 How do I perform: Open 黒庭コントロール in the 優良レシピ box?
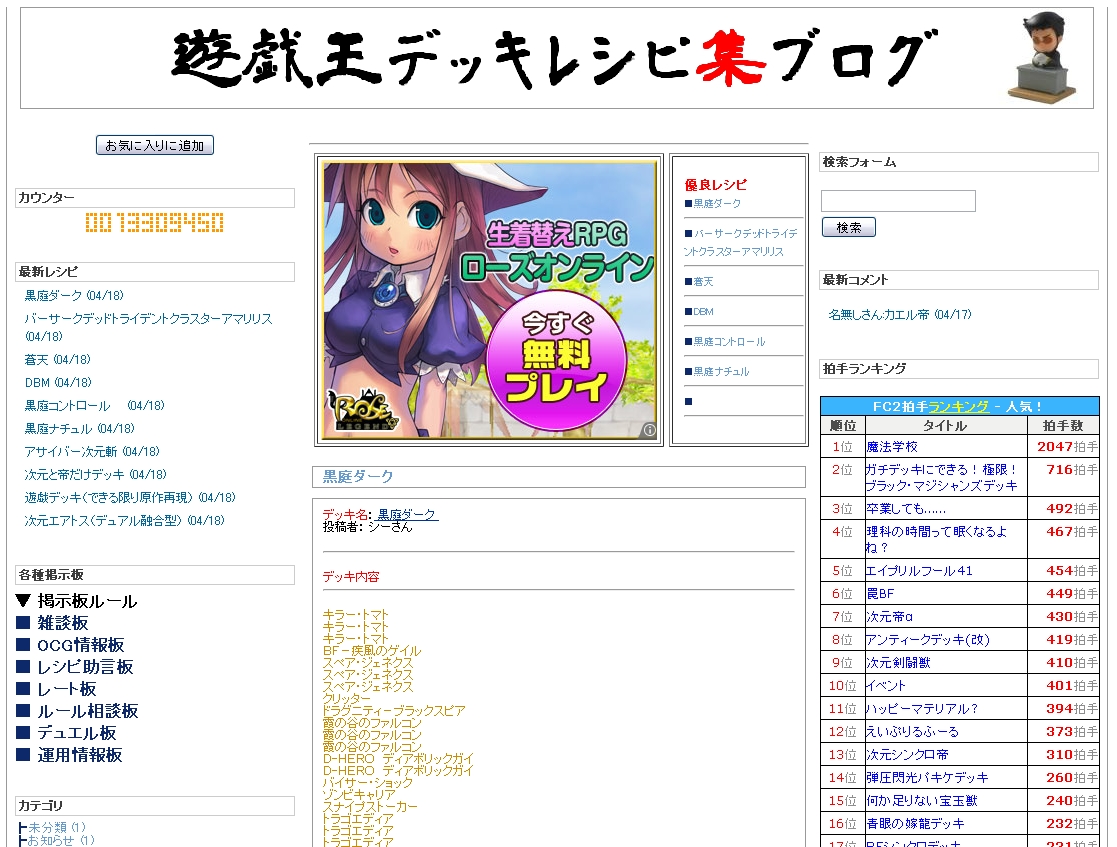pos(729,342)
